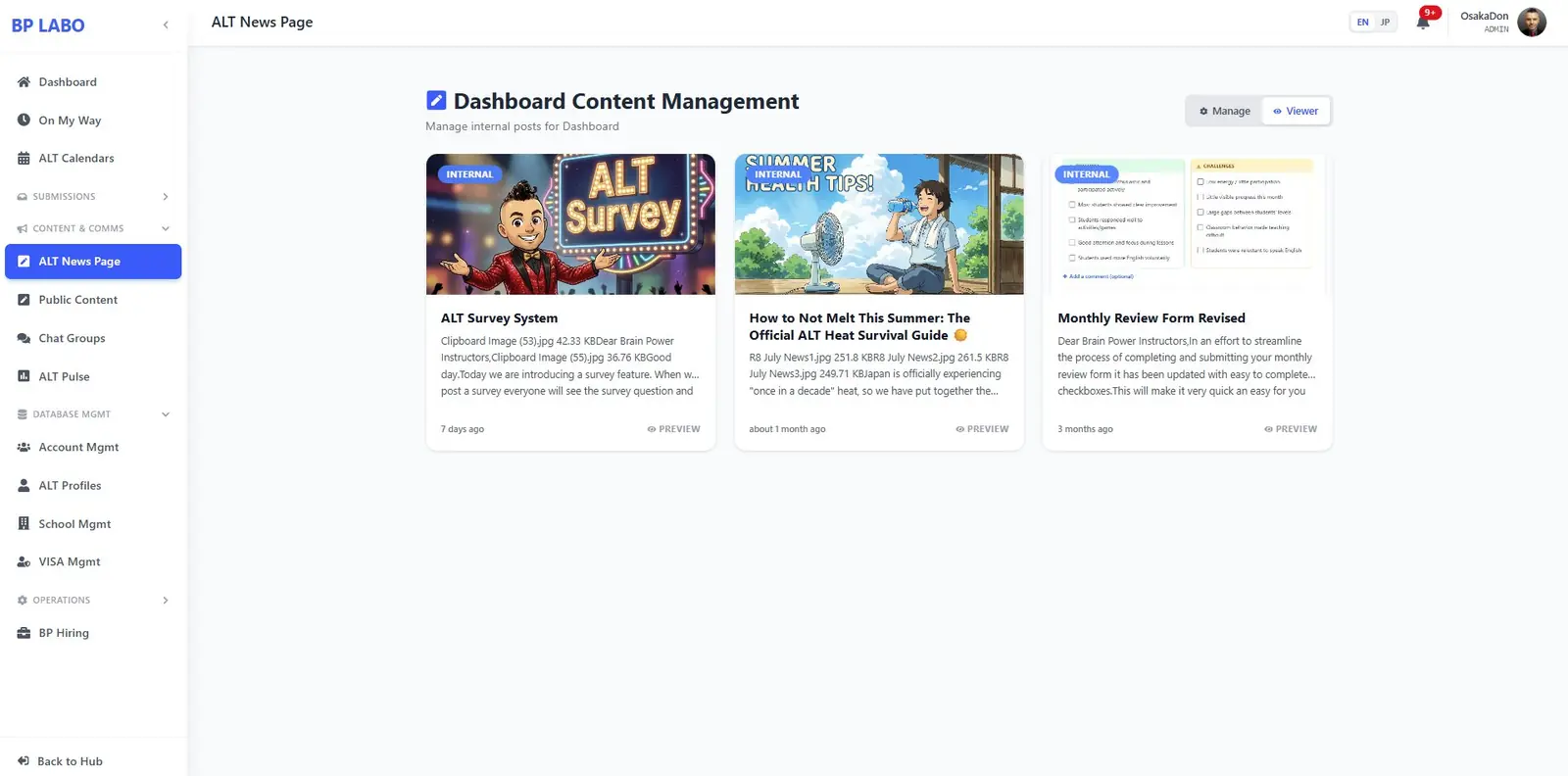1568x776 pixels.
Task: Preview the Heat Survival Guide post
Action: click(982, 429)
